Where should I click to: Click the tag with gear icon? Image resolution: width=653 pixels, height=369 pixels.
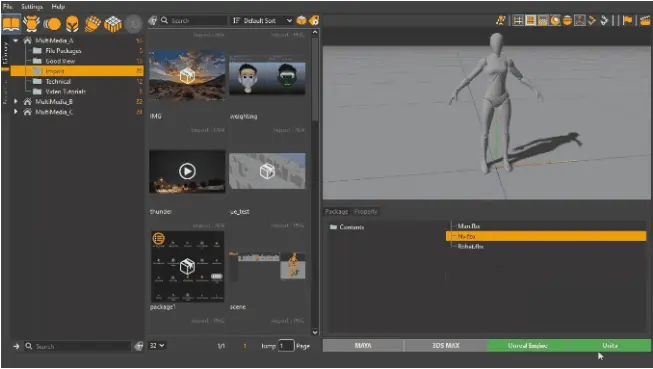(x=314, y=20)
